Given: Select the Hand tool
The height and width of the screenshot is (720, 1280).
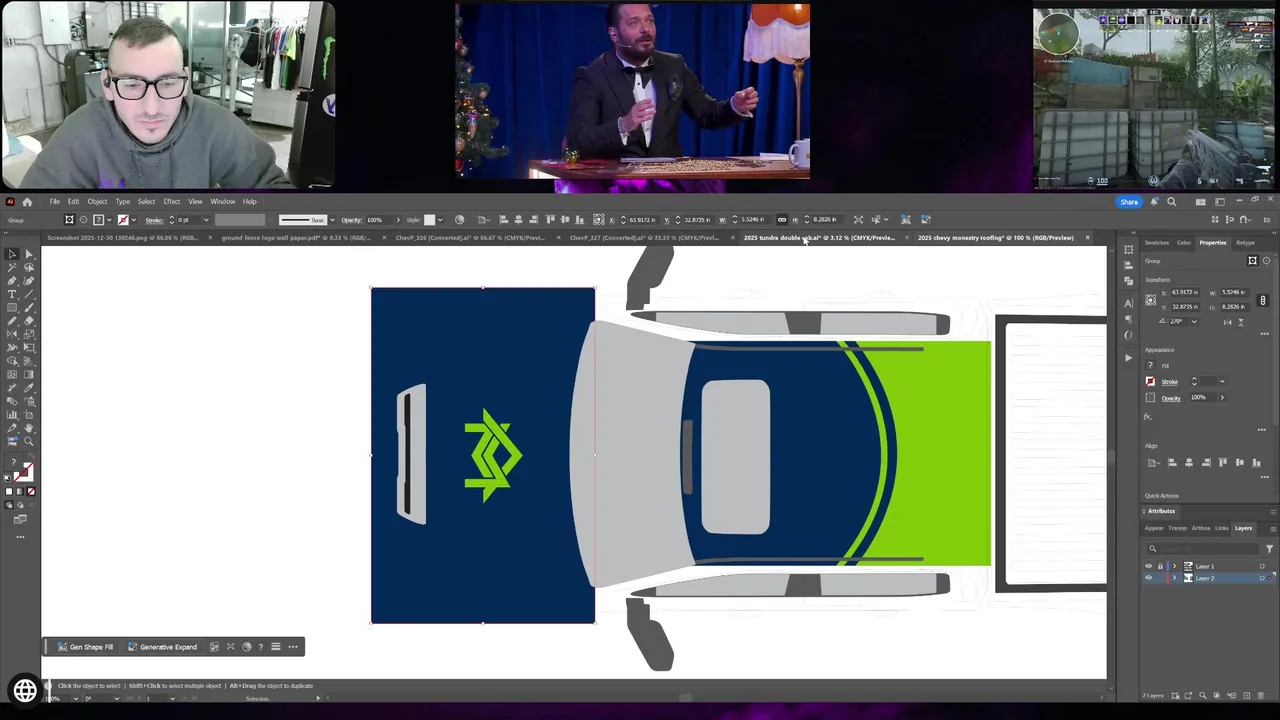Looking at the screenshot, I should click(x=28, y=427).
